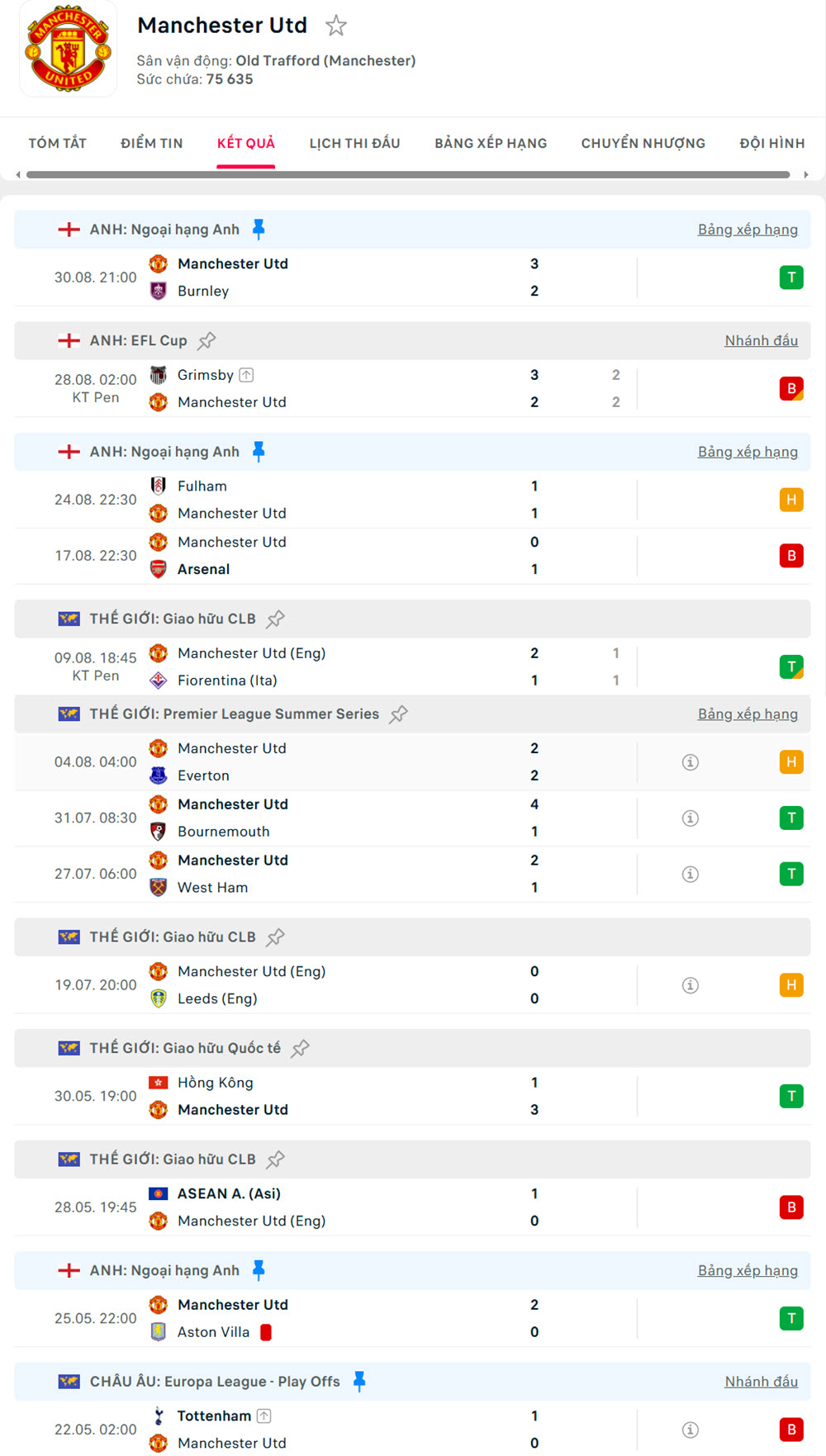
Task: Toggle the favorite star next to Manchester Utd
Action: click(337, 26)
